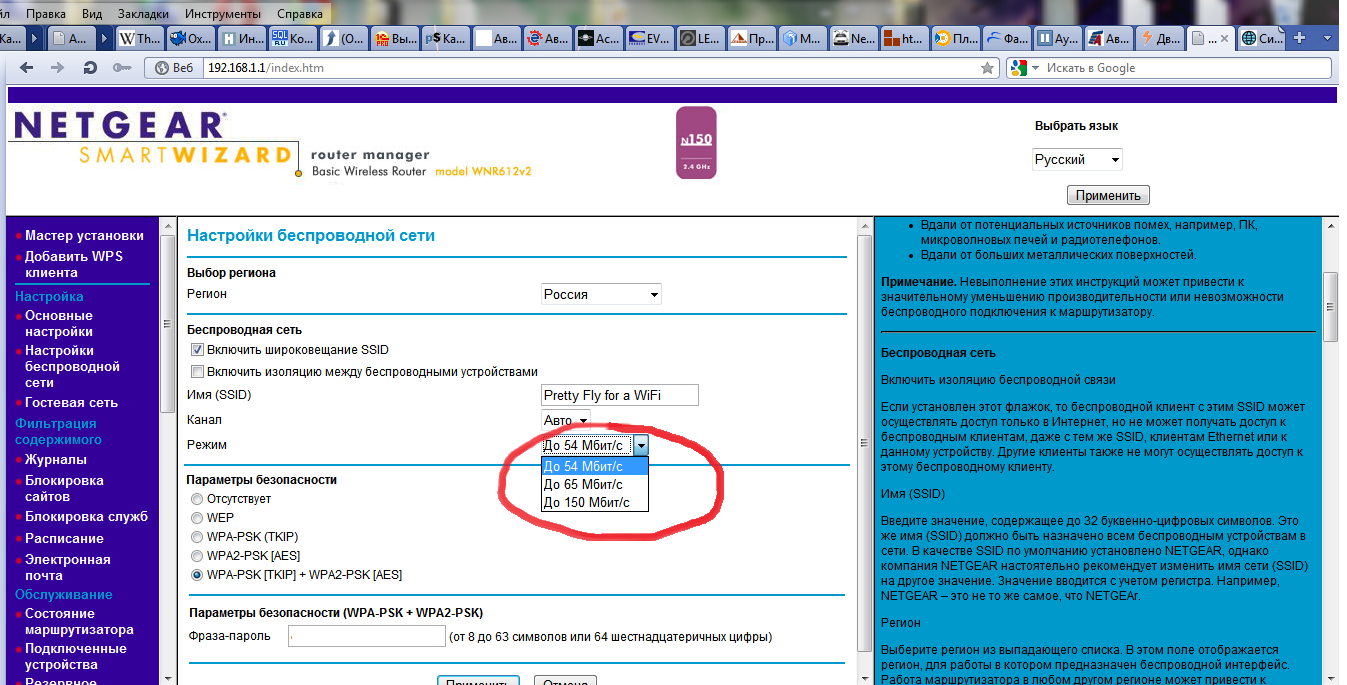Switch to the red triangle 'Пр...' tab

(754, 39)
